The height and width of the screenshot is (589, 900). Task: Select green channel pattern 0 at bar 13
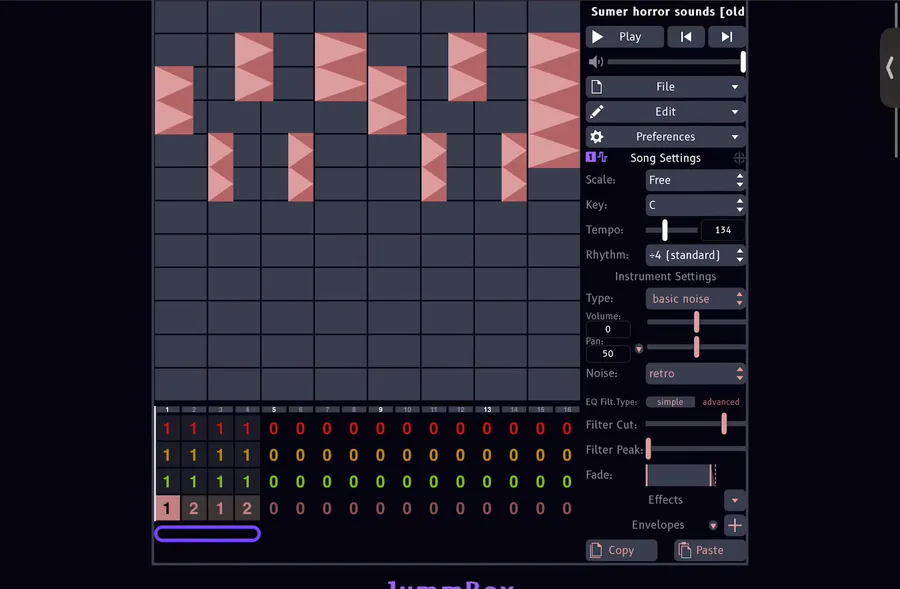487,482
